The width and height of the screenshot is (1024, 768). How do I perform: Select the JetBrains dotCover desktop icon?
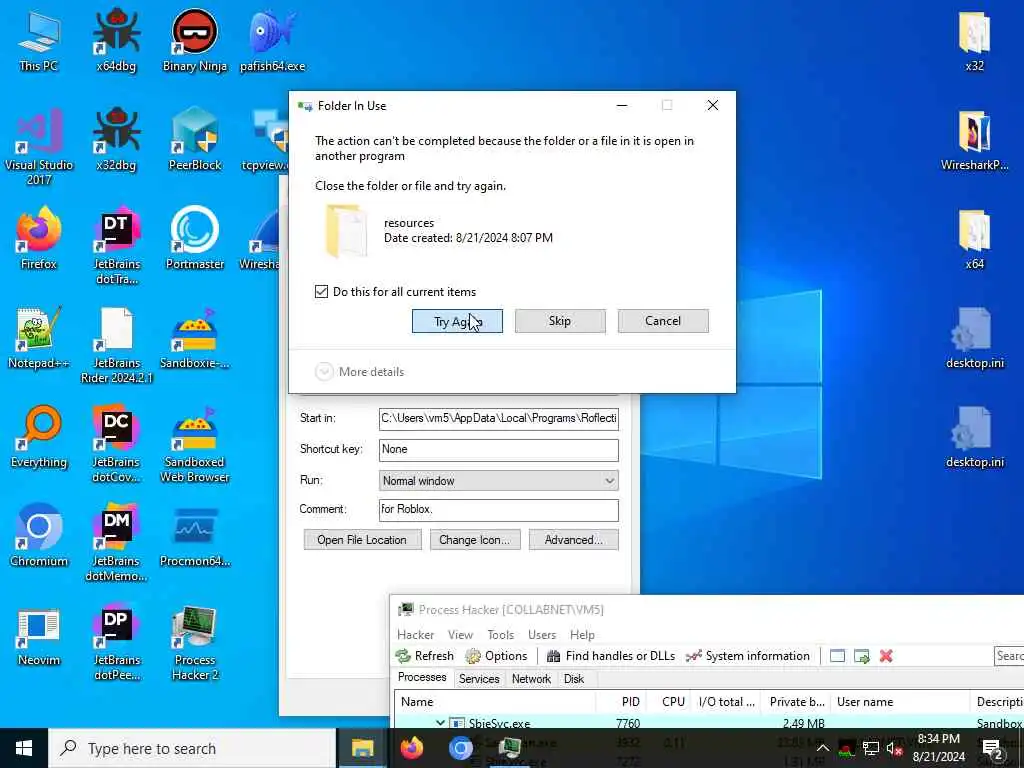click(x=116, y=444)
